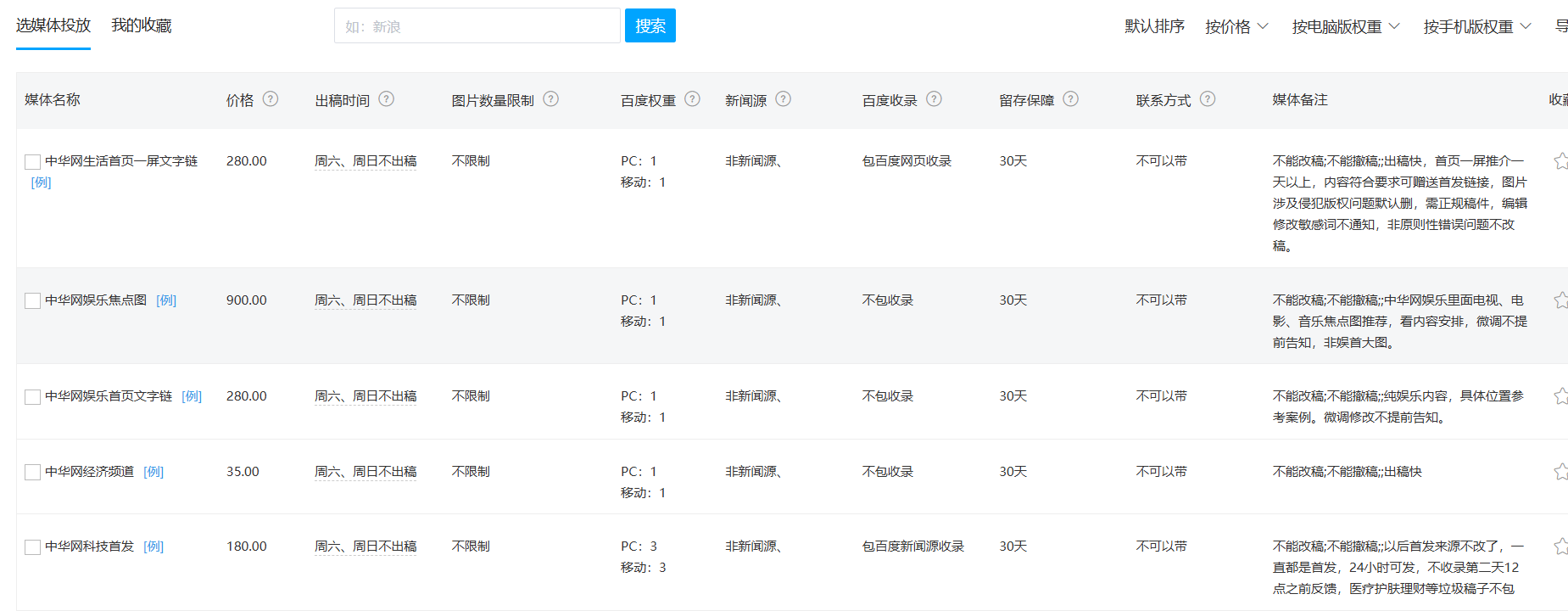Image resolution: width=1568 pixels, height=611 pixels.
Task: Favorite 中华网科技首发 with star icon
Action: 1560,546
